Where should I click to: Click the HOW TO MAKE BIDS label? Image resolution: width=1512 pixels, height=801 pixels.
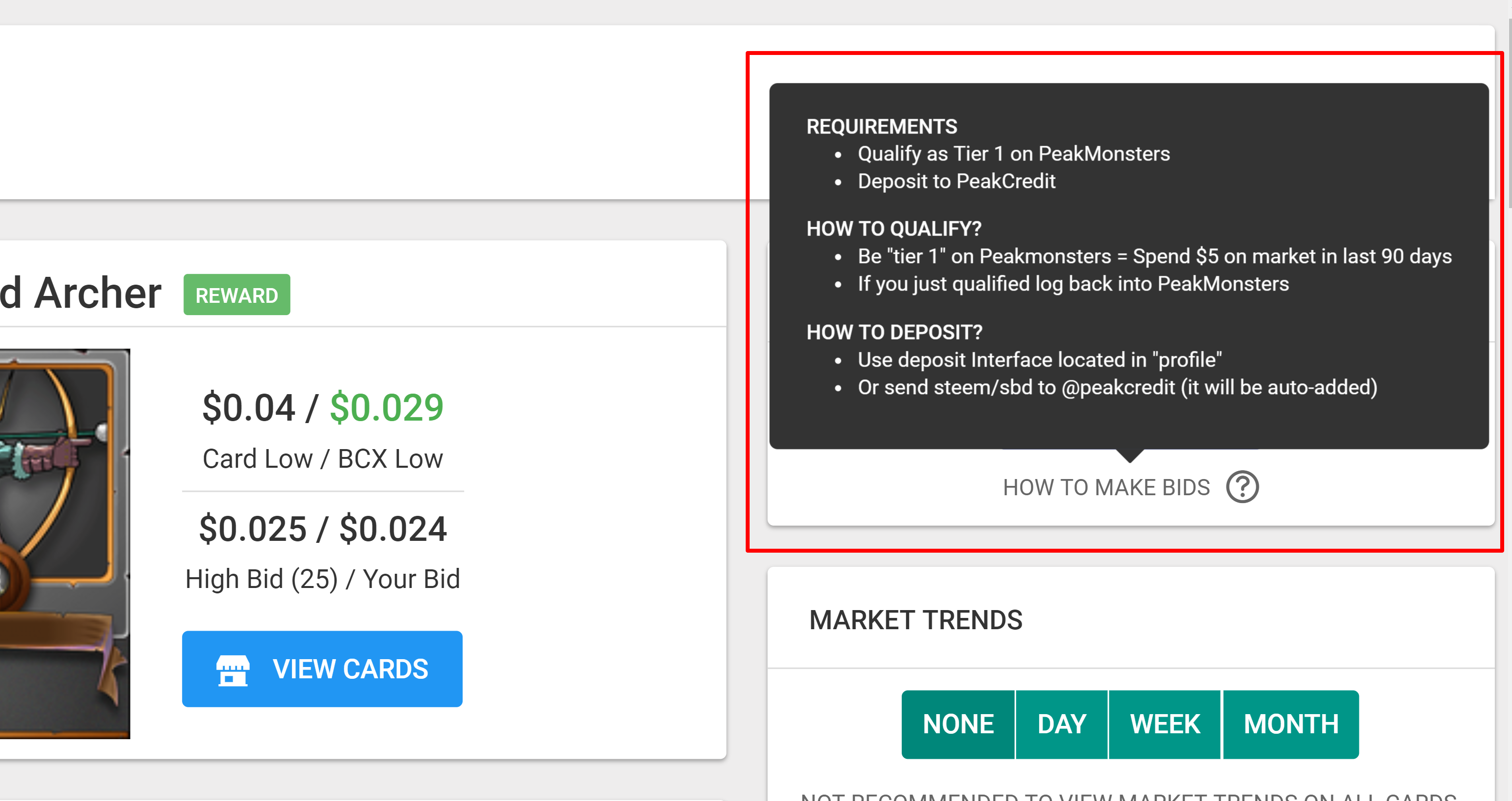pos(1106,487)
